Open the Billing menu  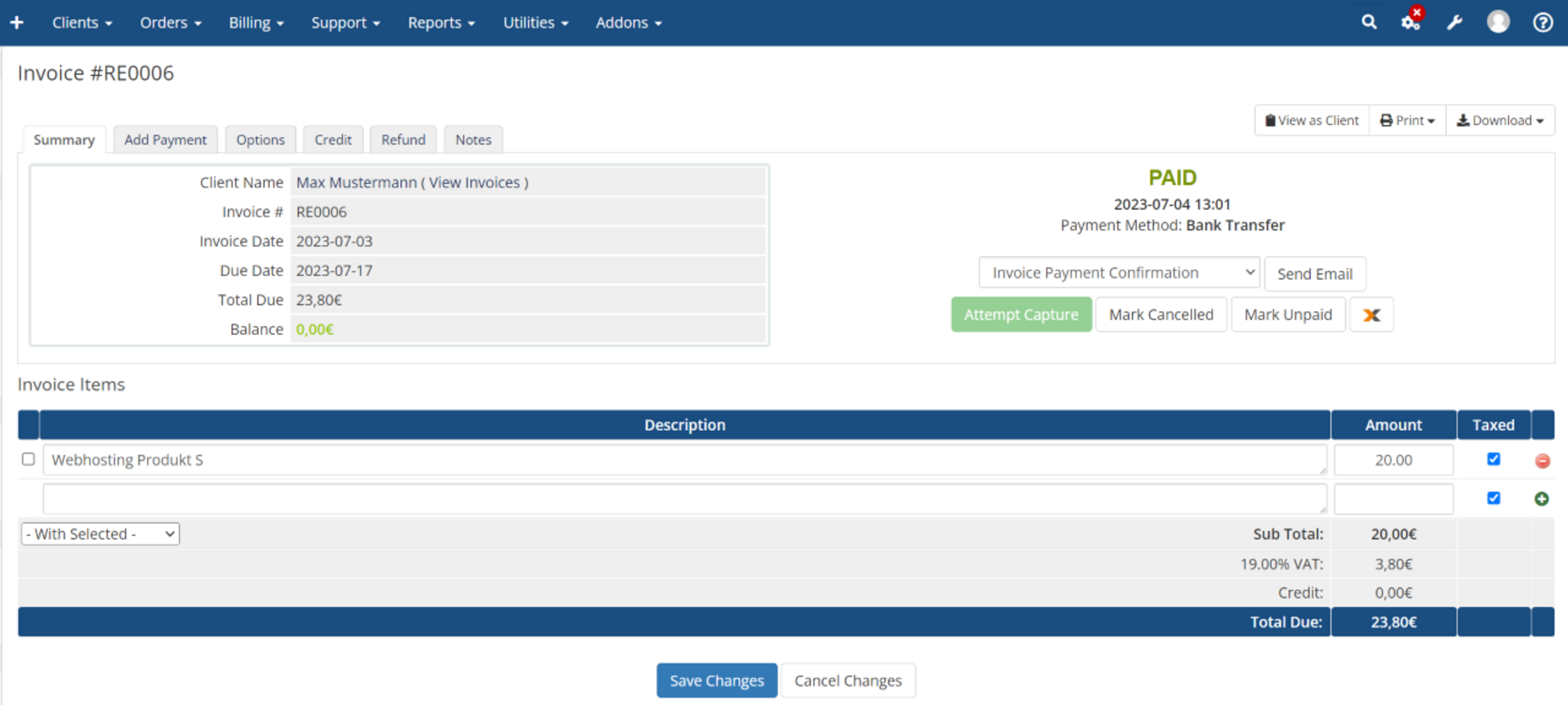coord(256,23)
